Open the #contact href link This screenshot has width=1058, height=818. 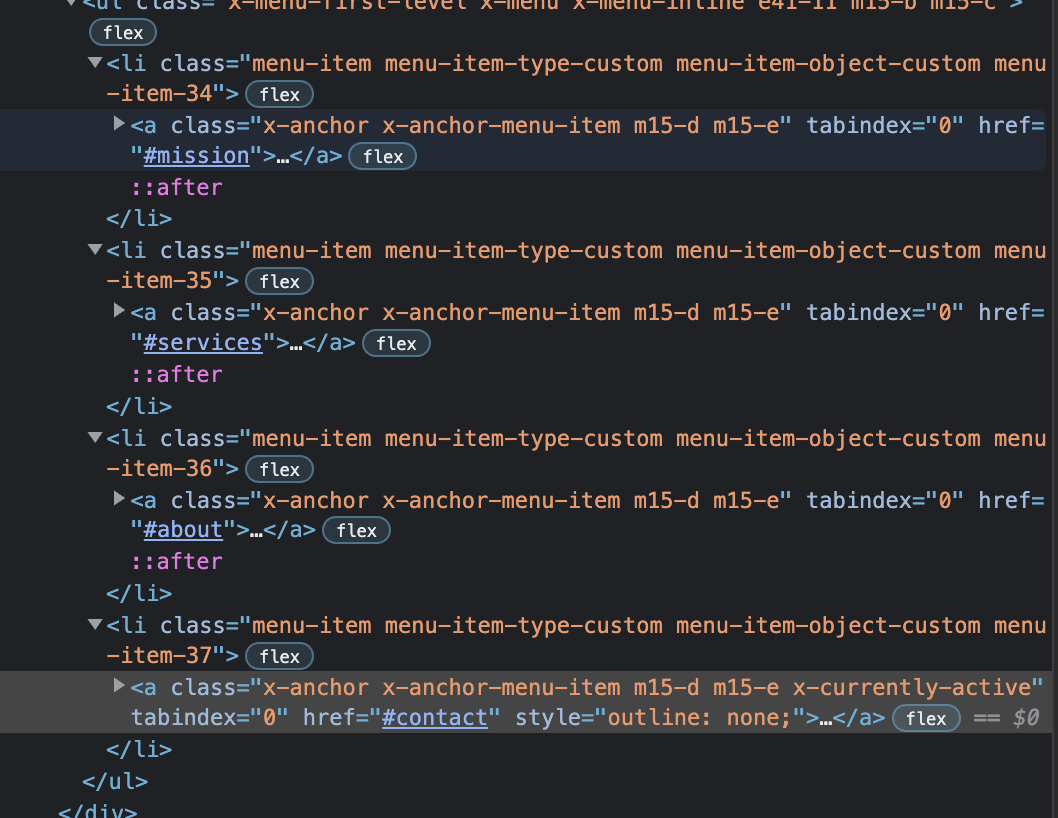pyautogui.click(x=434, y=718)
